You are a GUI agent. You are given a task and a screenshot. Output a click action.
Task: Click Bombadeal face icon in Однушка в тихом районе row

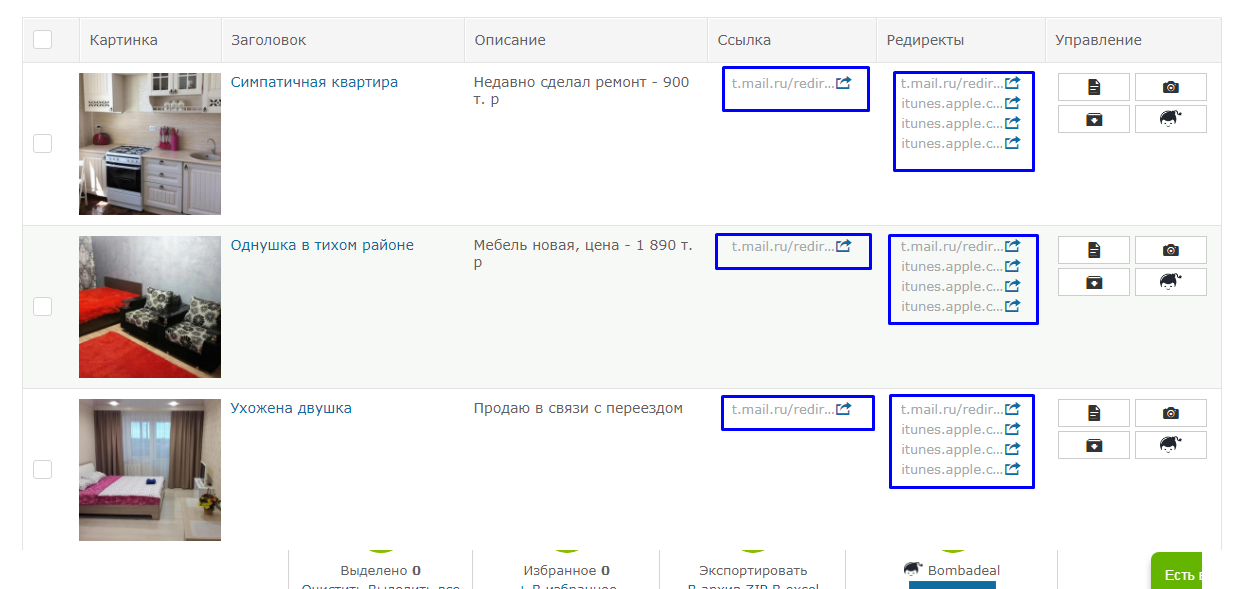pos(1171,282)
